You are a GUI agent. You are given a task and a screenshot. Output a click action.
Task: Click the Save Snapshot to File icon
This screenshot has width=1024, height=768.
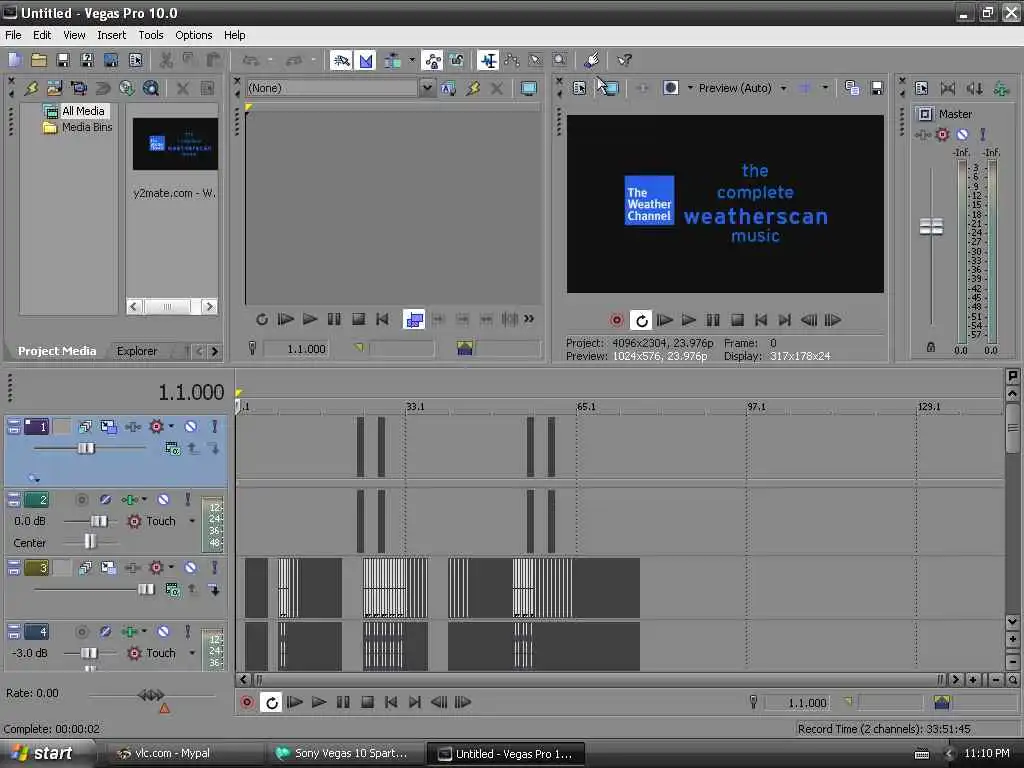tap(877, 88)
